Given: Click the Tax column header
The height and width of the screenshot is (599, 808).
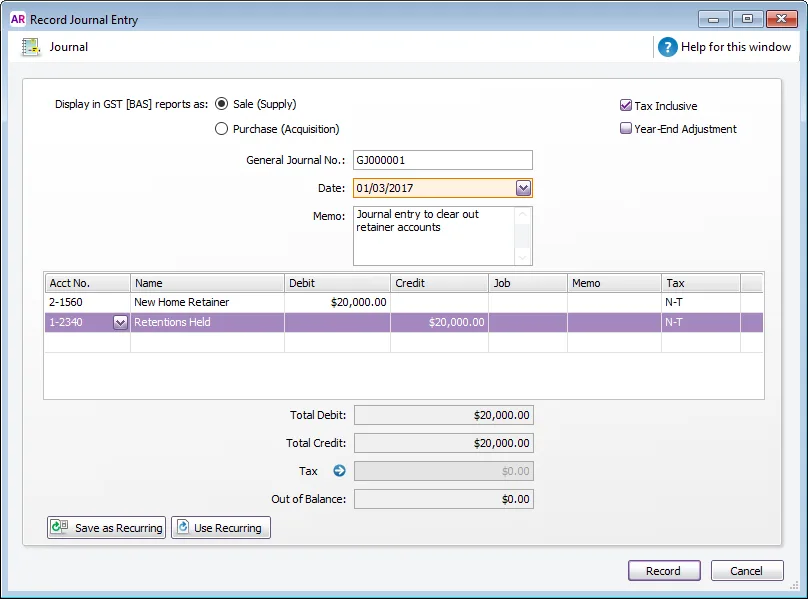Looking at the screenshot, I should pyautogui.click(x=701, y=283).
